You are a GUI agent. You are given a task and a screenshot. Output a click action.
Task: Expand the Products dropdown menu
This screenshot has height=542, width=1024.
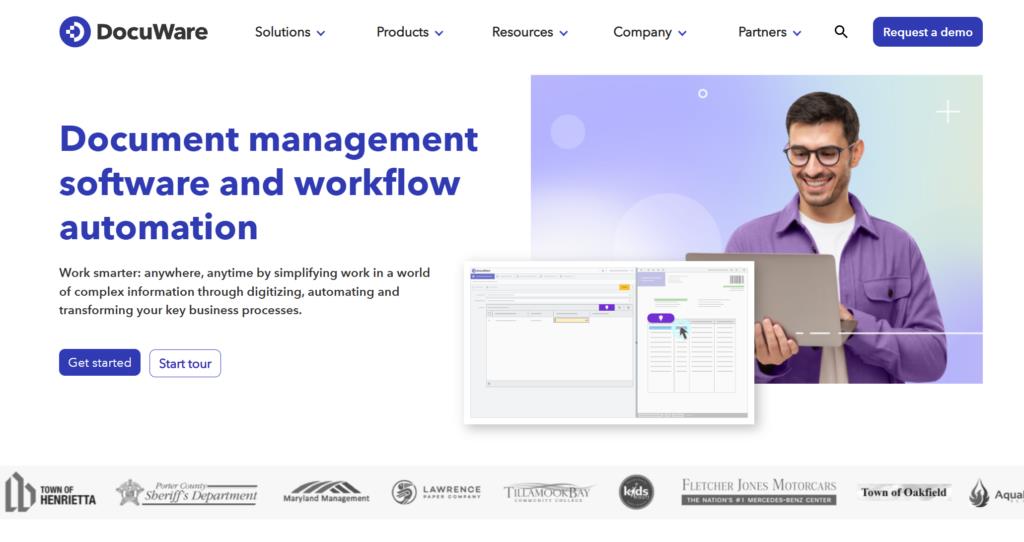[410, 32]
